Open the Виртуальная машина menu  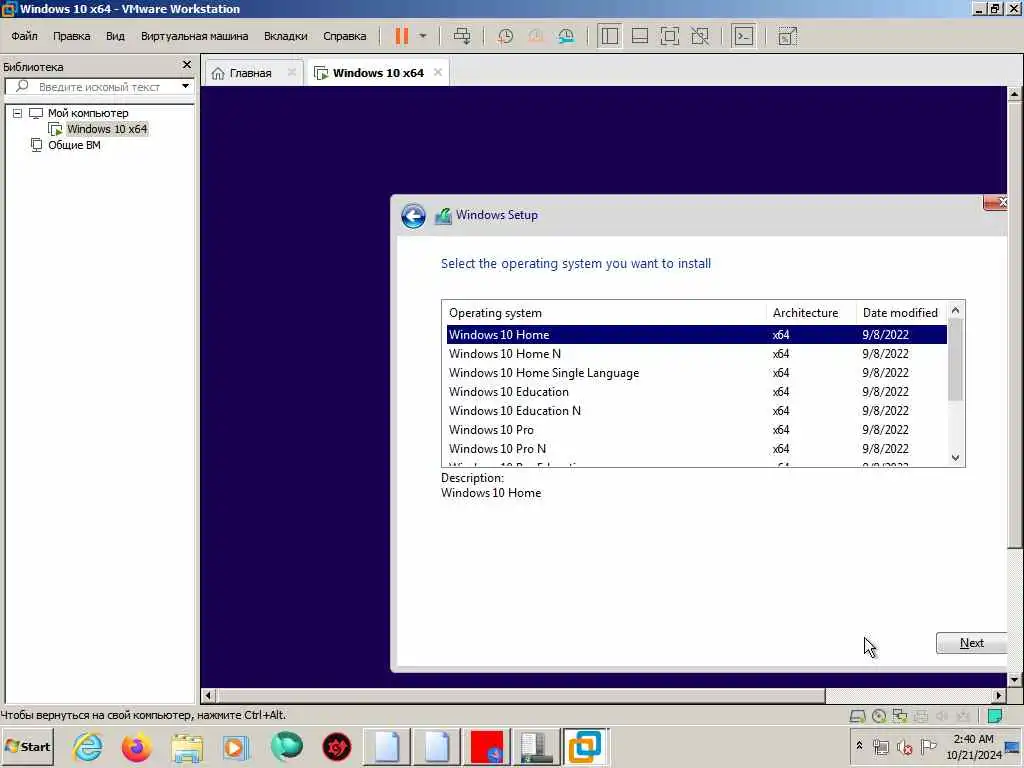tap(195, 36)
